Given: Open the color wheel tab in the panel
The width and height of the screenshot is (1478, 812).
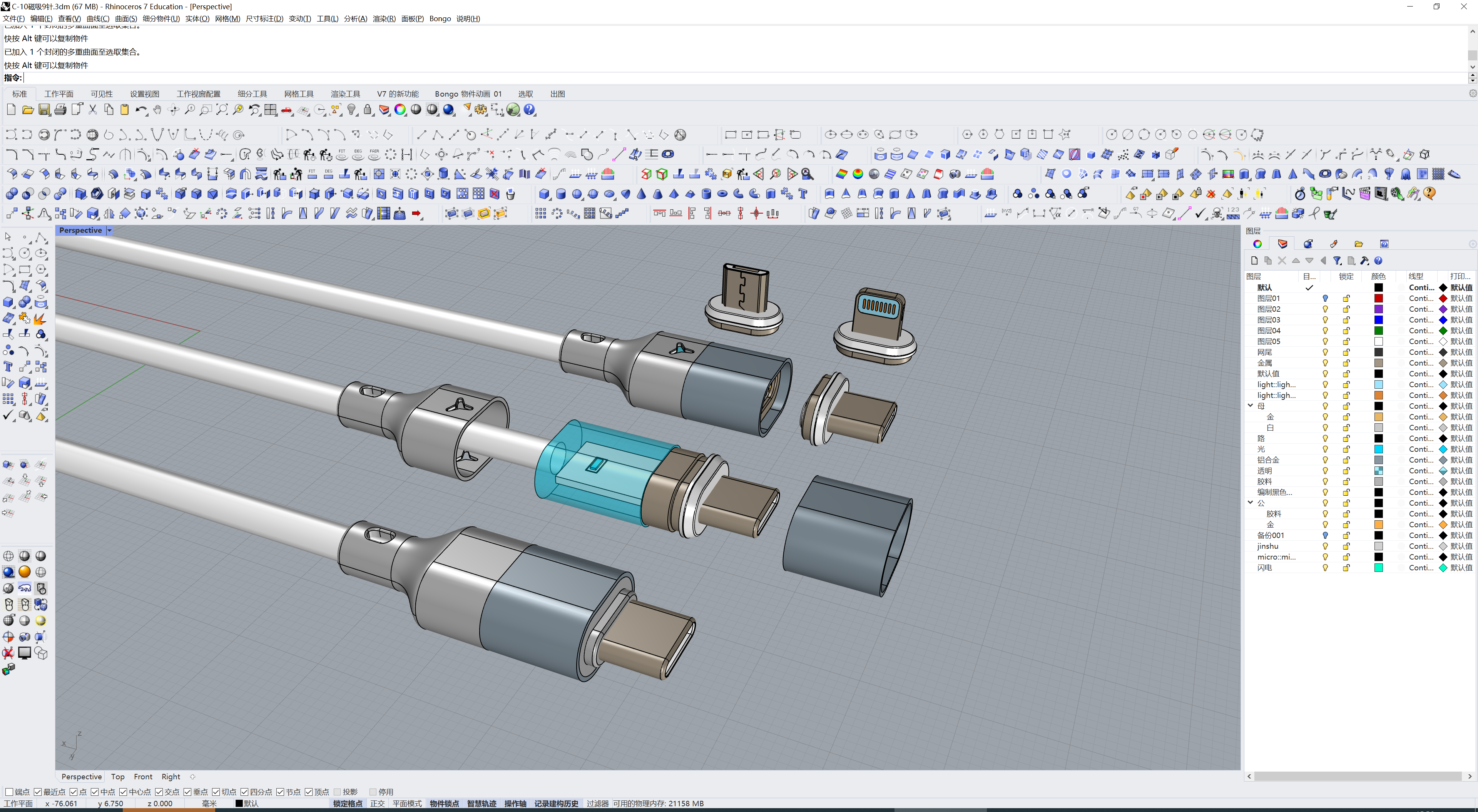Looking at the screenshot, I should click(x=1258, y=244).
